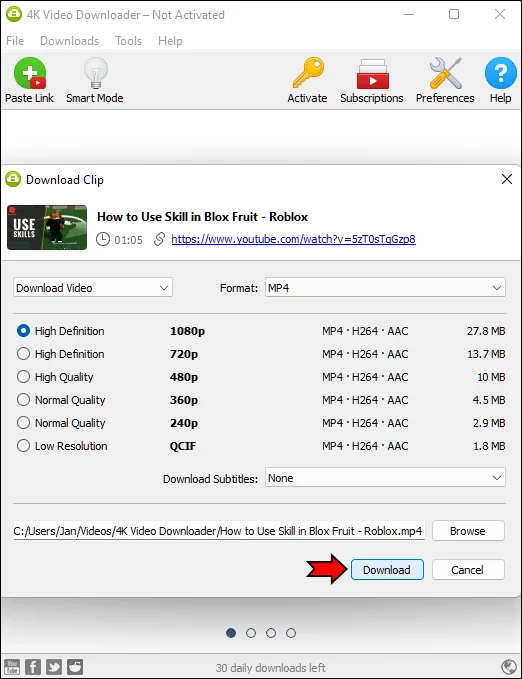Open the Downloads menu
The image size is (522, 679).
tap(69, 41)
